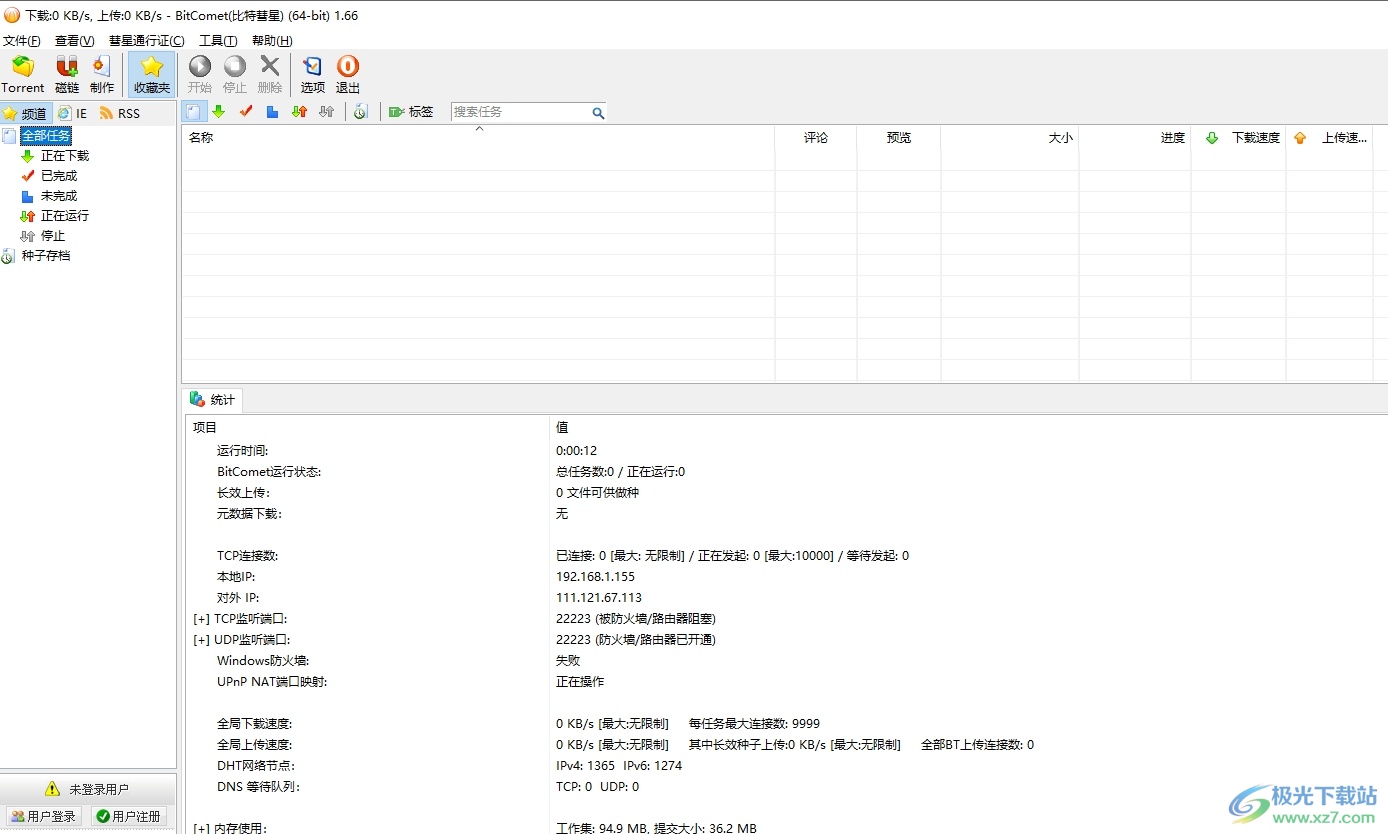The width and height of the screenshot is (1388, 834).
Task: Select the local IP value 192.168.1.155
Action: click(595, 577)
